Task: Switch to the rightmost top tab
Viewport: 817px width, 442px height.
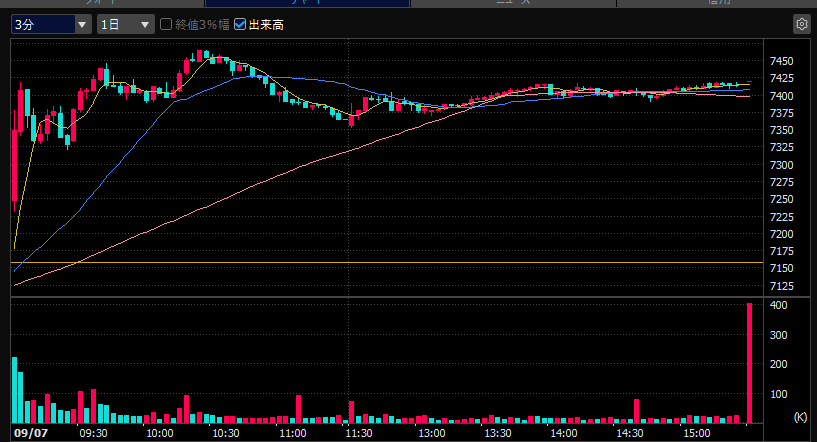Action: click(x=716, y=3)
